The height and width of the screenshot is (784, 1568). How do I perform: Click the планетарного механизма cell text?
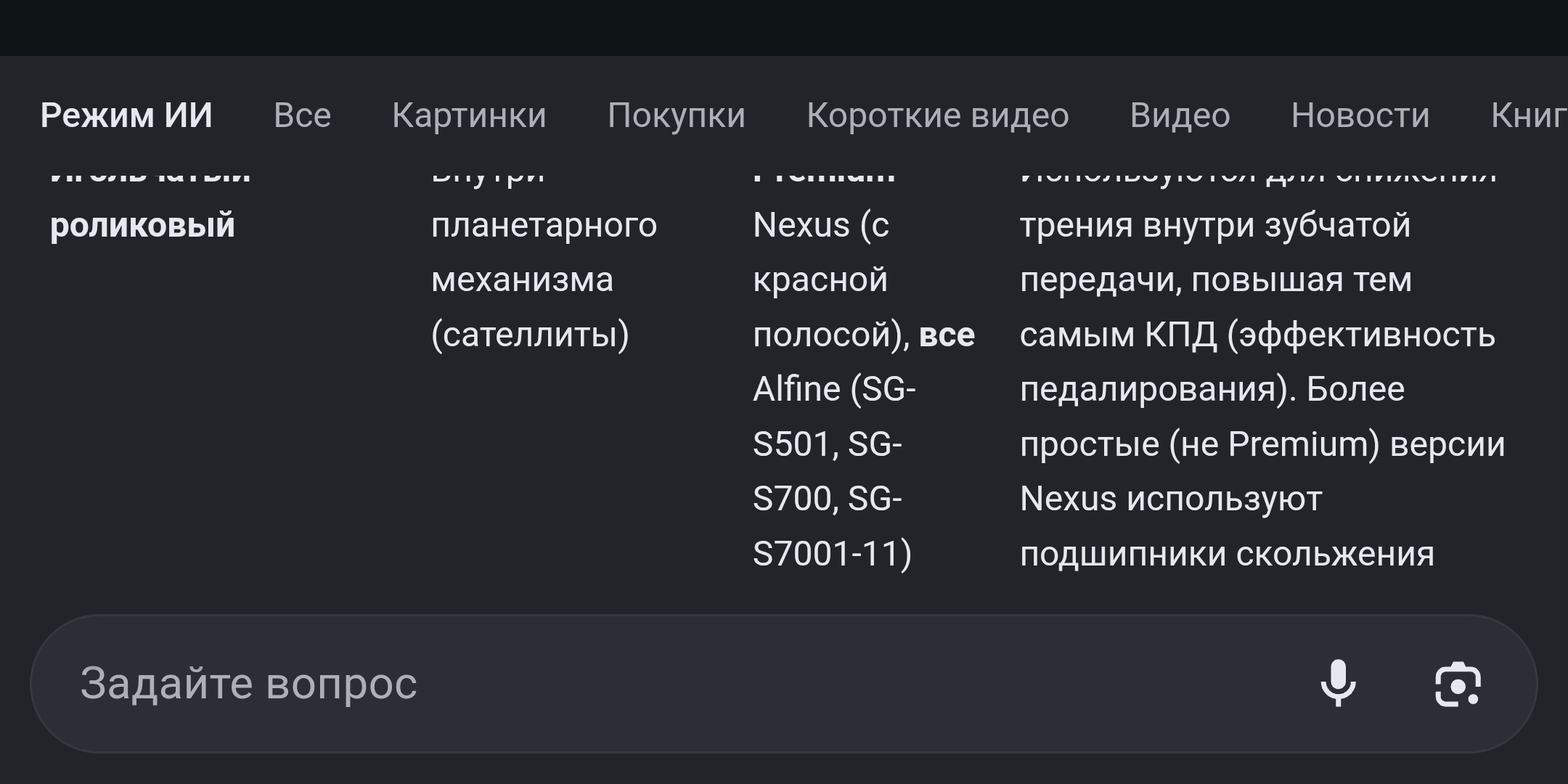click(544, 251)
